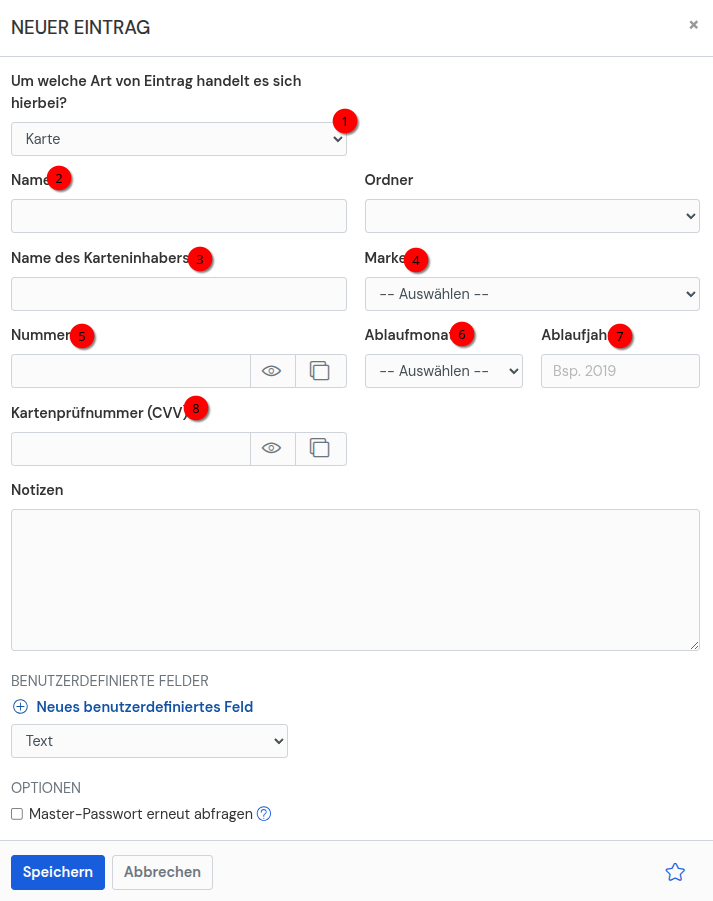
Task: Show the card number with eye icon
Action: click(x=272, y=371)
